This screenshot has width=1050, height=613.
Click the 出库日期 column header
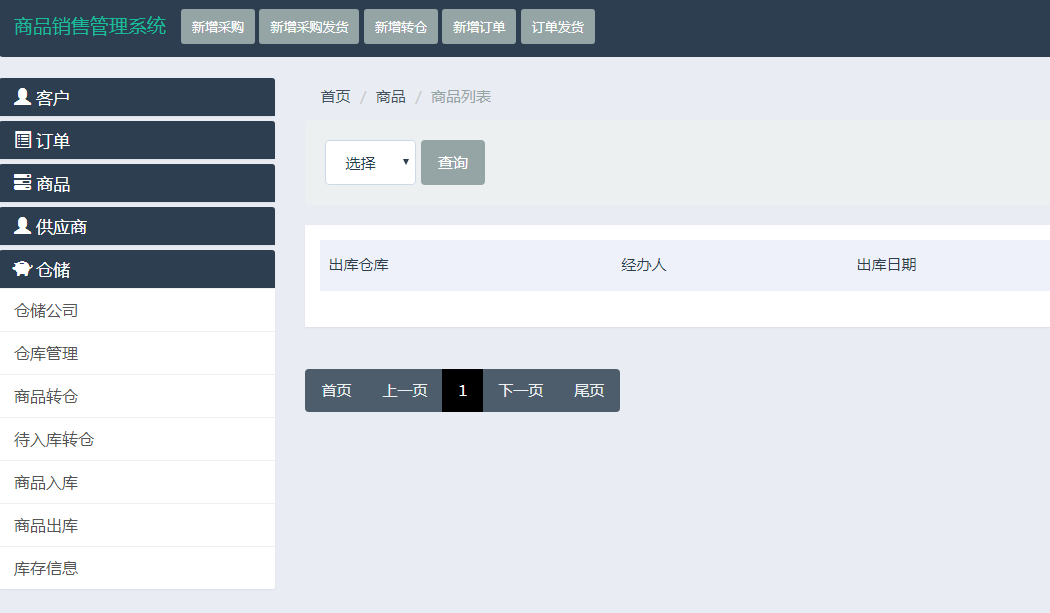[886, 265]
